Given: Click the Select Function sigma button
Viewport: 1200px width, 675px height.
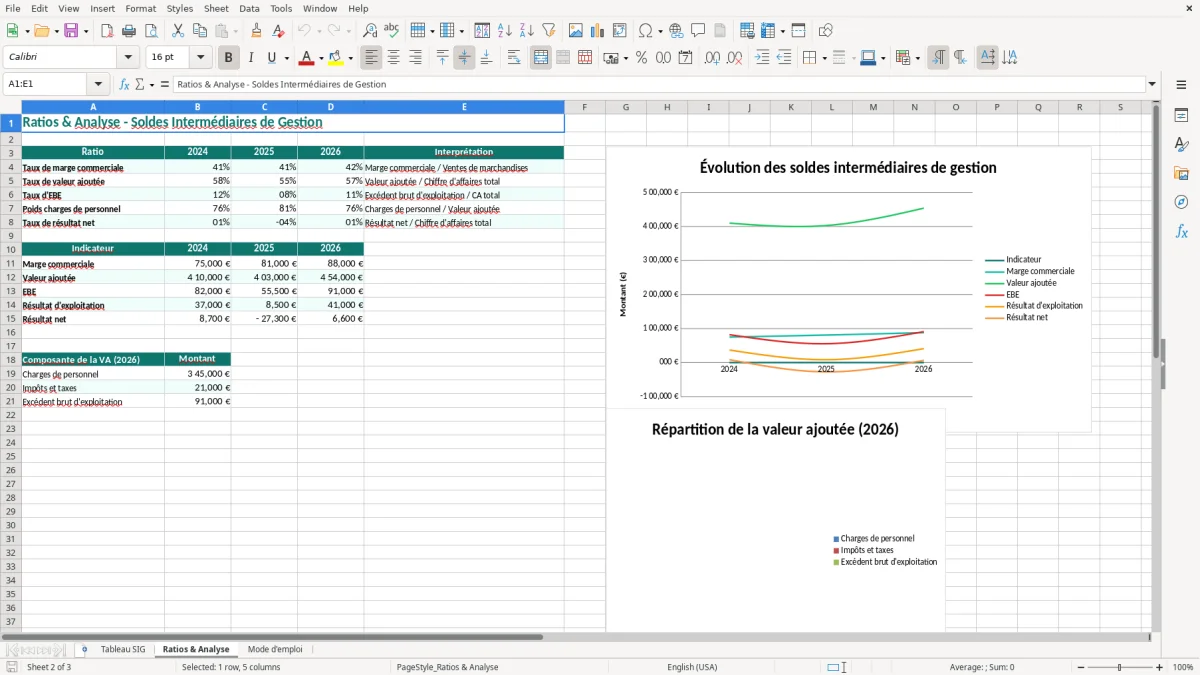Looking at the screenshot, I should (x=139, y=84).
